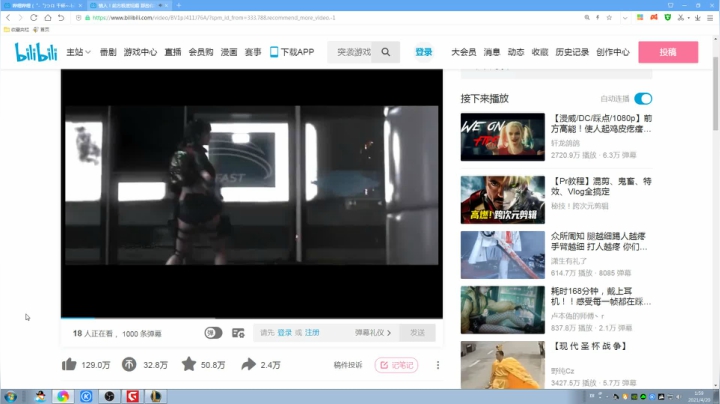Open the three-dot more options menu
This screenshot has height=404, width=720.
pyautogui.click(x=438, y=365)
